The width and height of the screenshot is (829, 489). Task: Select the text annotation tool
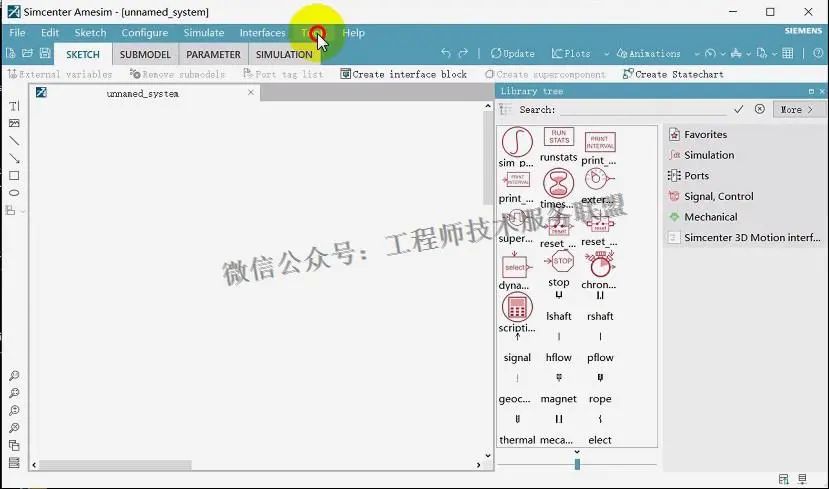coord(14,106)
